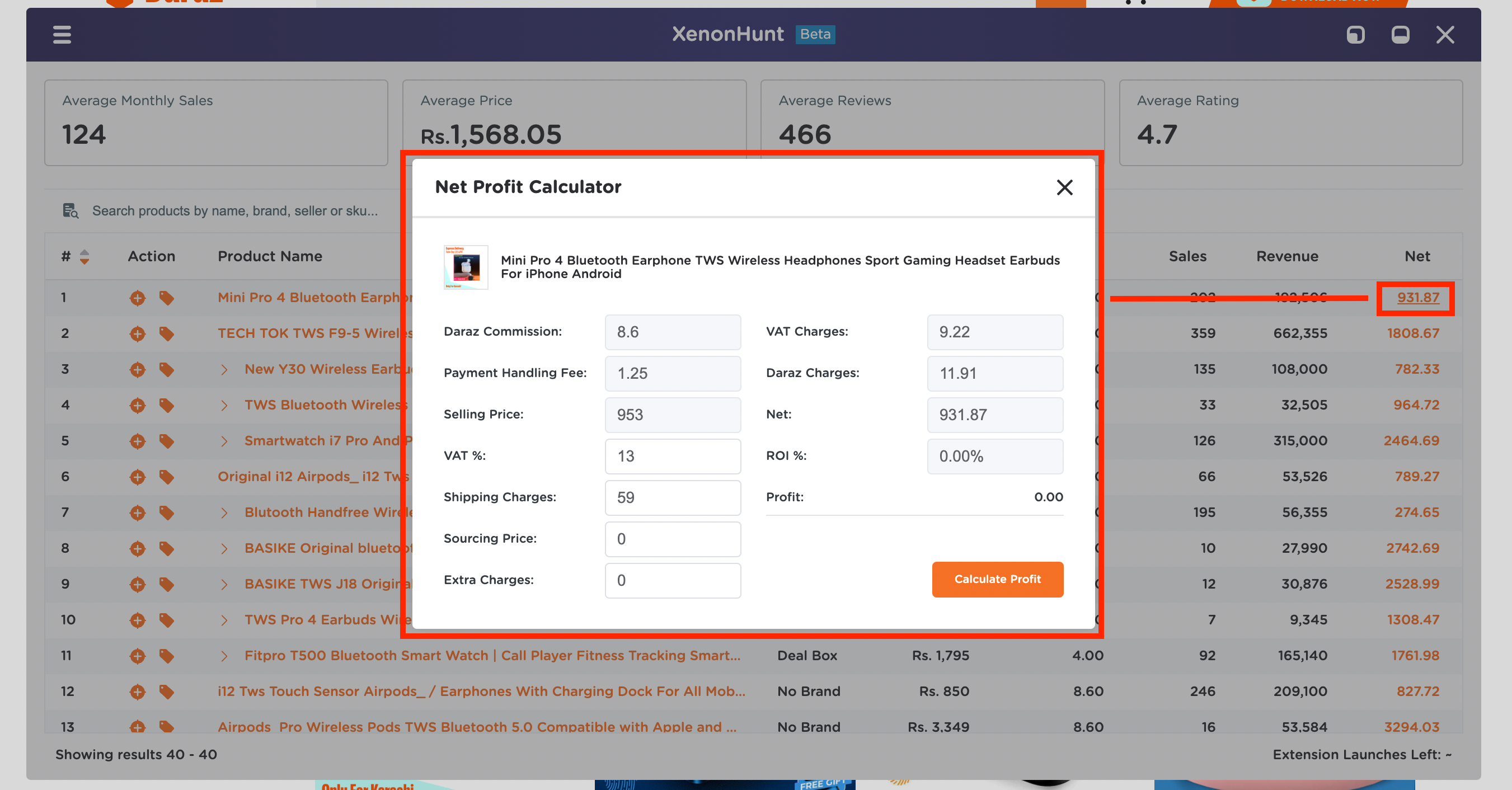The width and height of the screenshot is (1512, 790).
Task: Click the add product icon for row 1
Action: [137, 297]
